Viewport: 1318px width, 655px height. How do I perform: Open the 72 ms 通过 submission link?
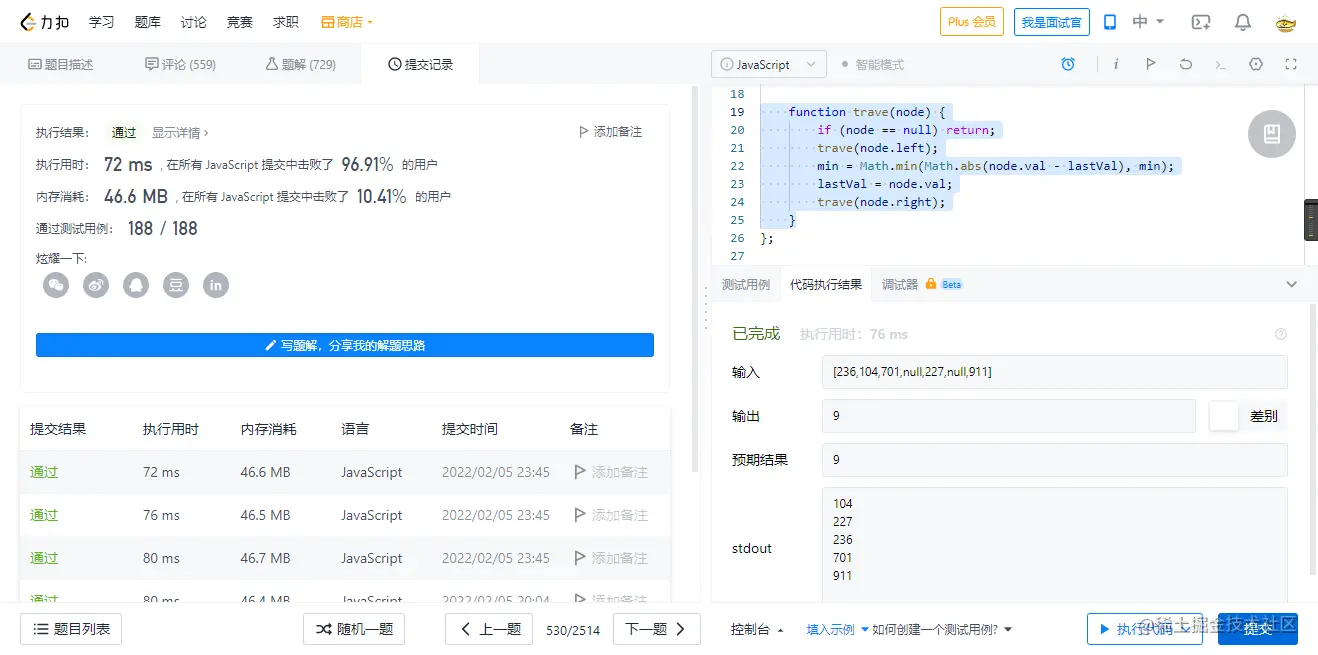pyautogui.click(x=44, y=472)
